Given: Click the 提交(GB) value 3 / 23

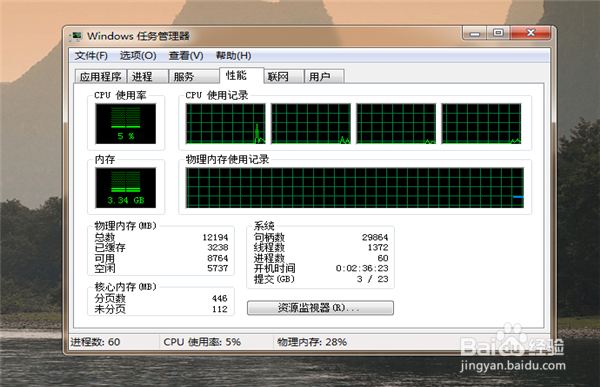Looking at the screenshot, I should pos(373,279).
